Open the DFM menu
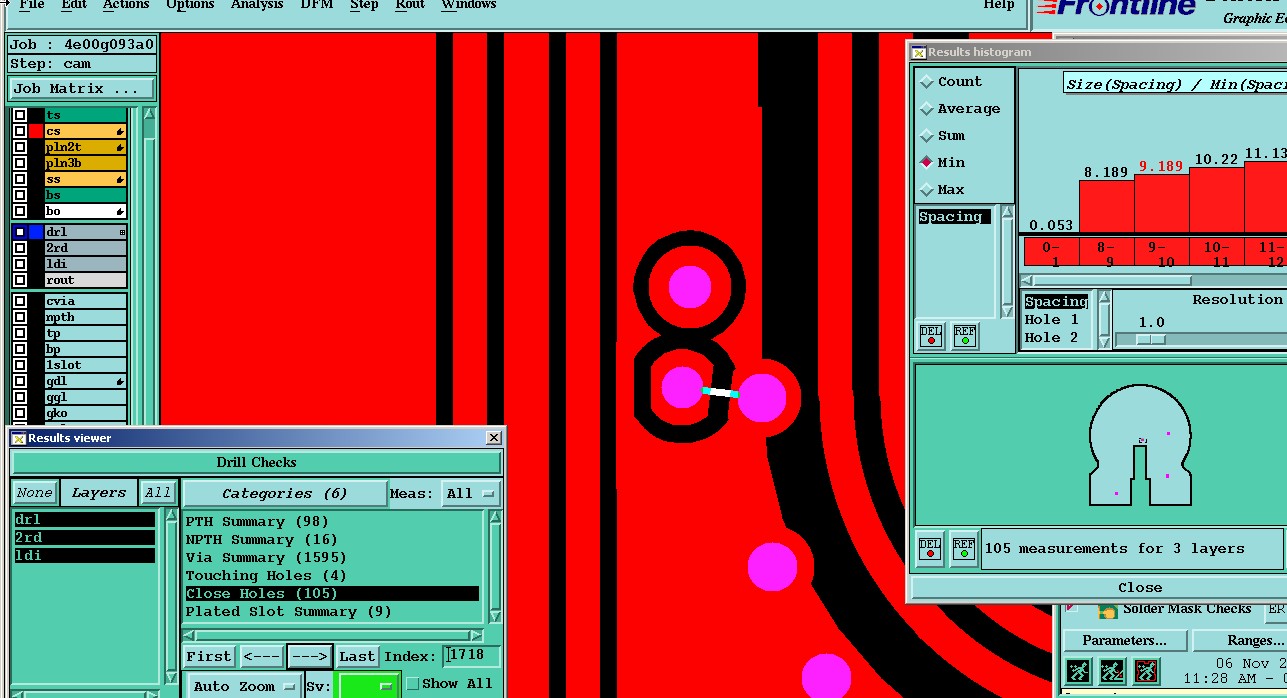The height and width of the screenshot is (698, 1287). 317,5
